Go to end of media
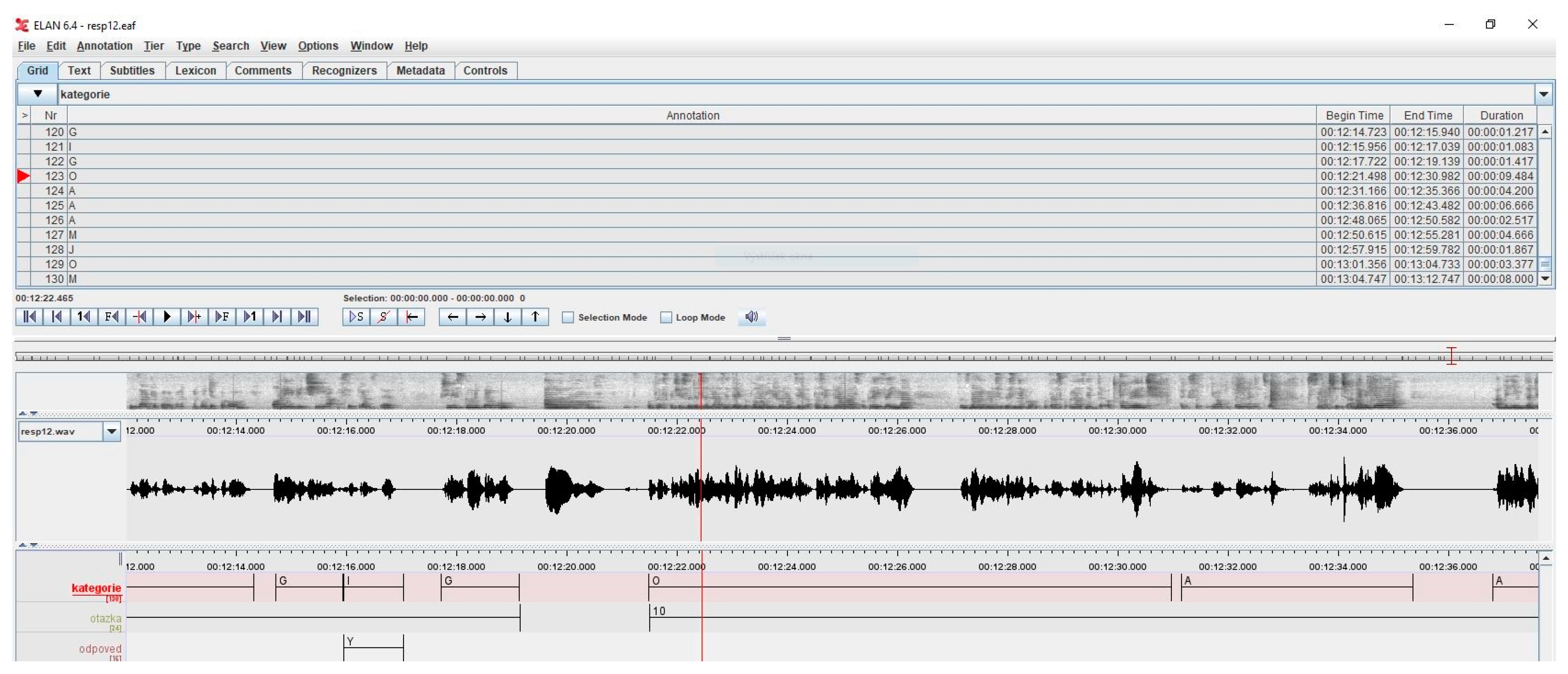The image size is (1568, 674). [304, 316]
